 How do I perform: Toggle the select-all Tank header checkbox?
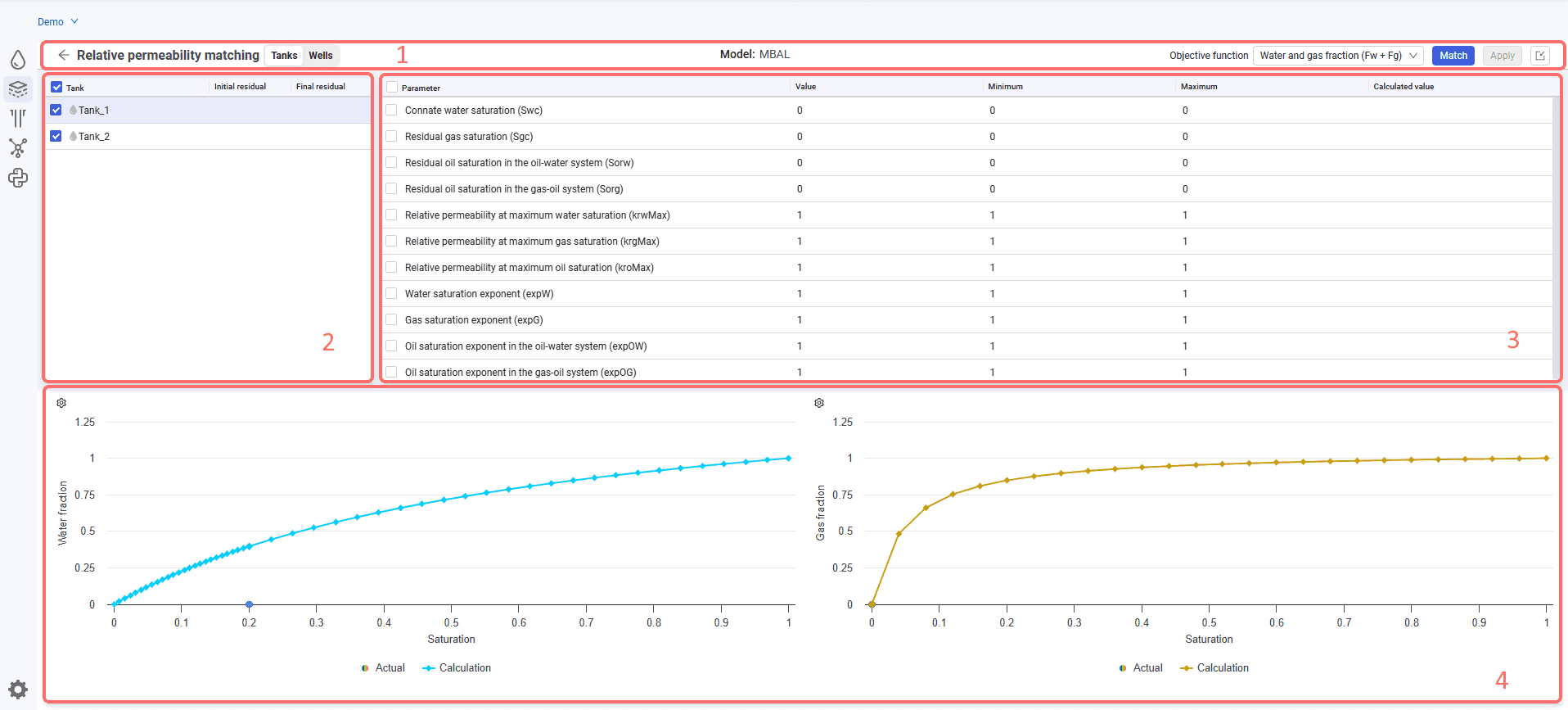coord(56,87)
